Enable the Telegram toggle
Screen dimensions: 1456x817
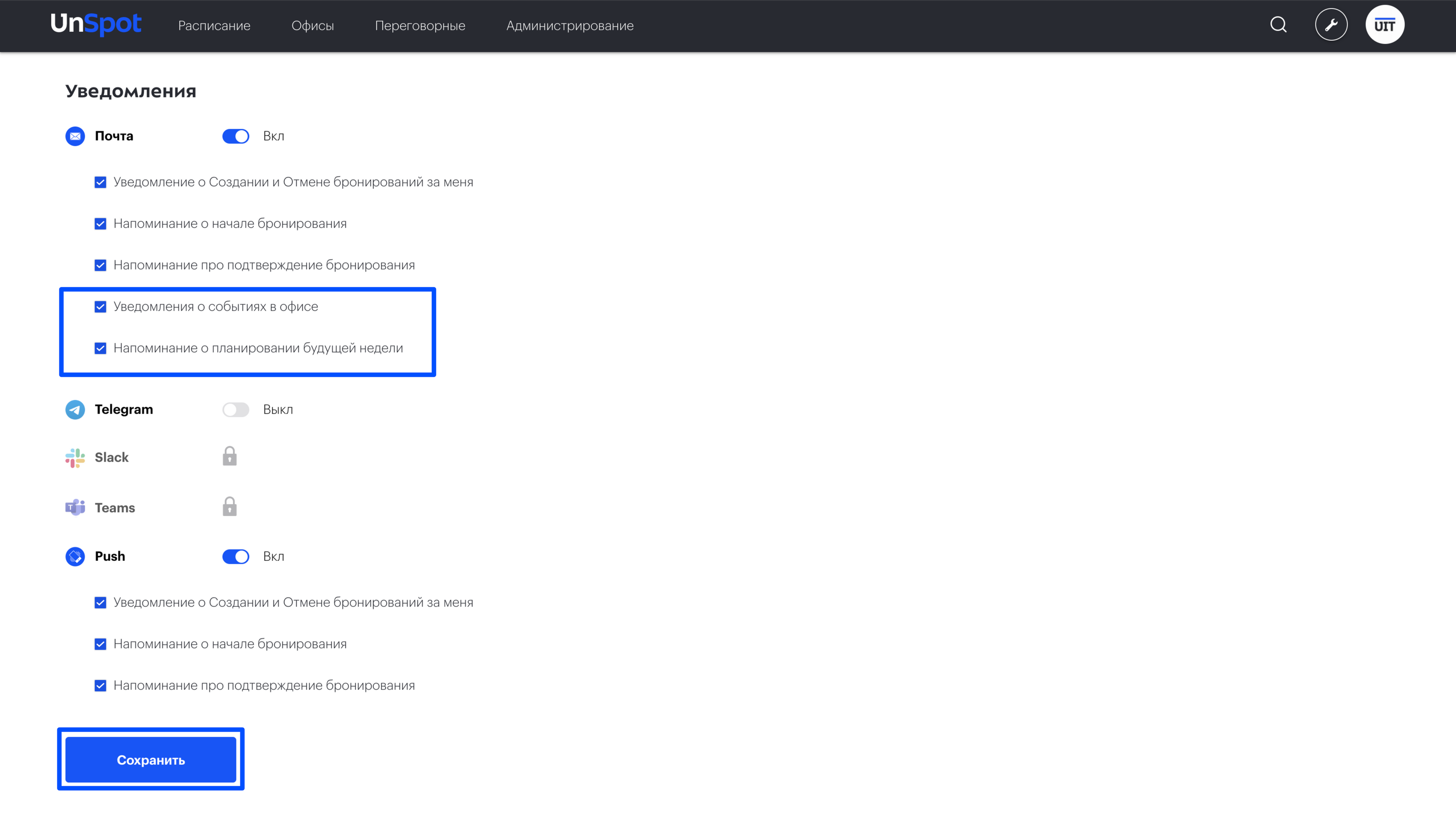(236, 409)
